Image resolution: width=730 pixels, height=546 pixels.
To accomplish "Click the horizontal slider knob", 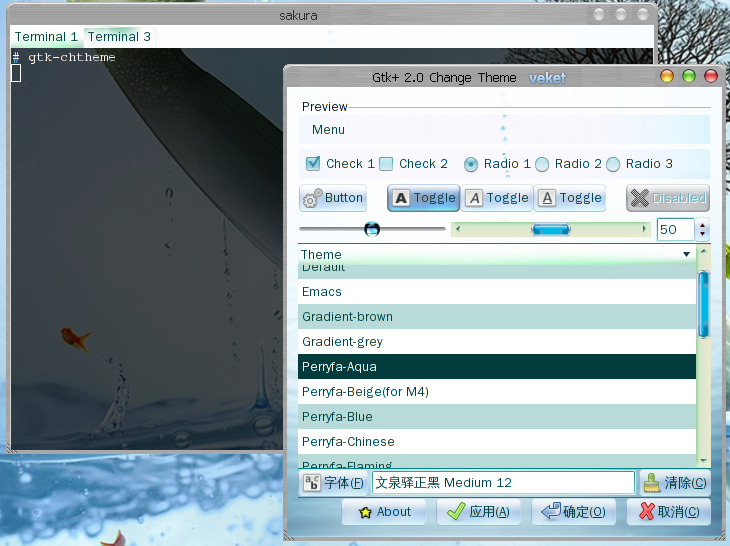I will [x=372, y=229].
